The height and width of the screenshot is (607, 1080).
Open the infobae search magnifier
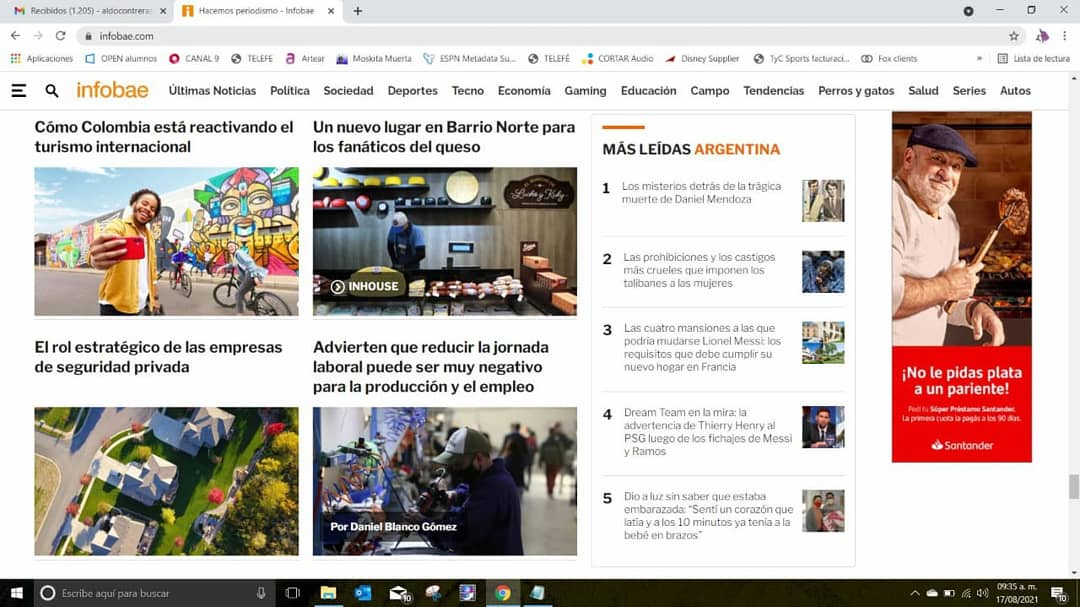52,90
